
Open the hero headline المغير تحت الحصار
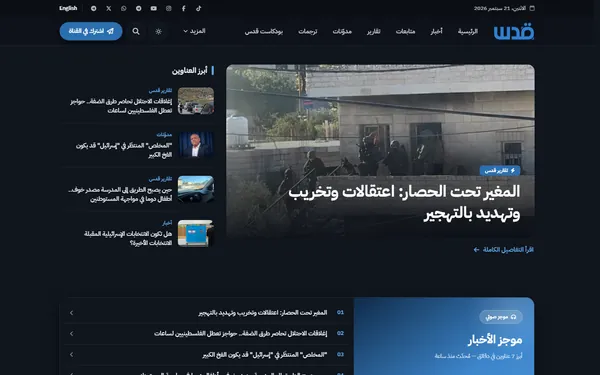point(404,202)
